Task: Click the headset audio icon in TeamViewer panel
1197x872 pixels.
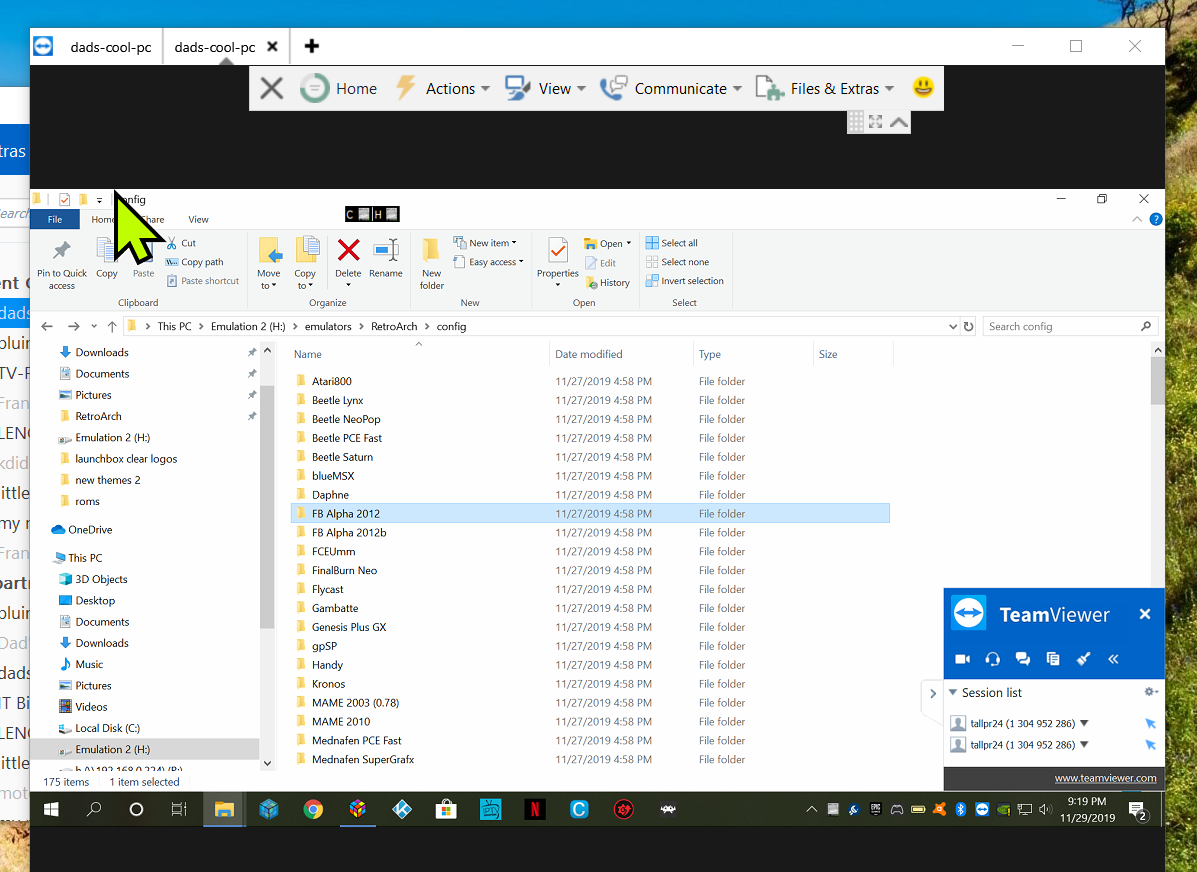Action: 992,659
